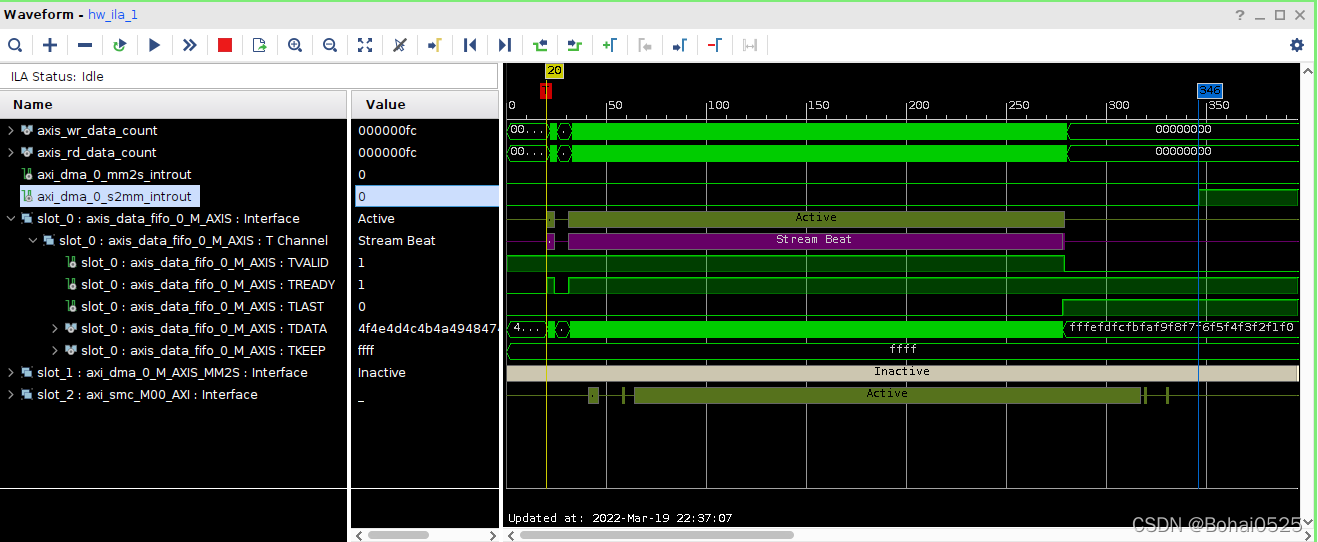Click the Value column horizontal scrollbar
The height and width of the screenshot is (542, 1318).
pyautogui.click(x=397, y=535)
